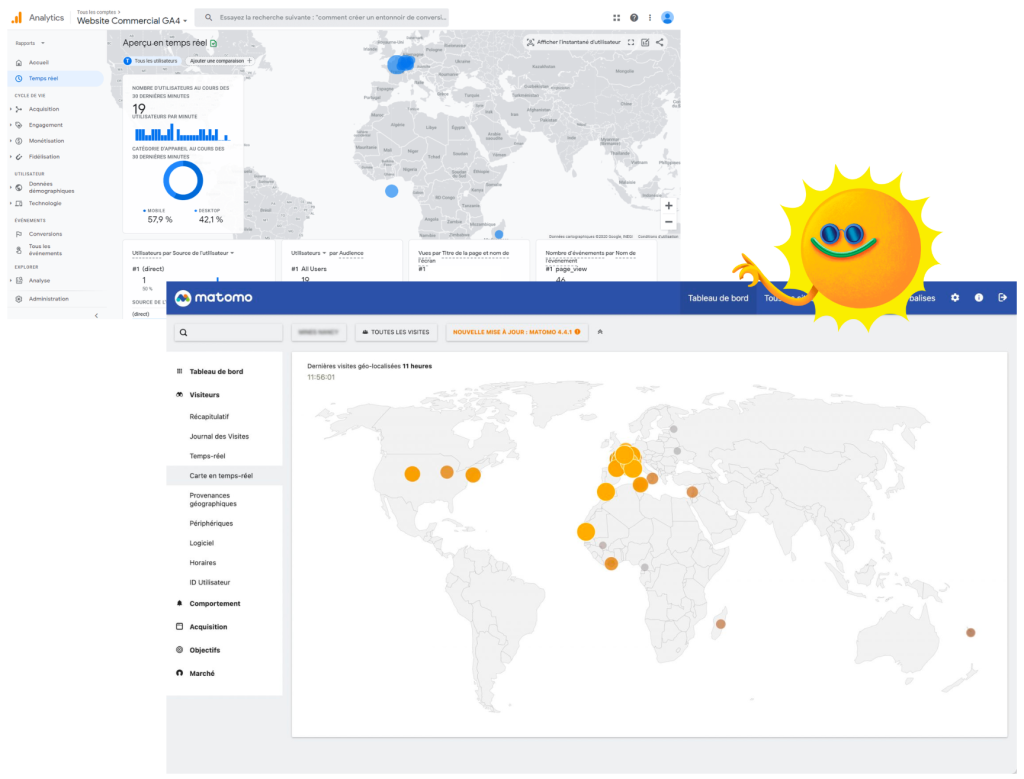The width and height of the screenshot is (1024, 779).
Task: Click the binoculars icon next to Visiteurs
Action: [180, 394]
